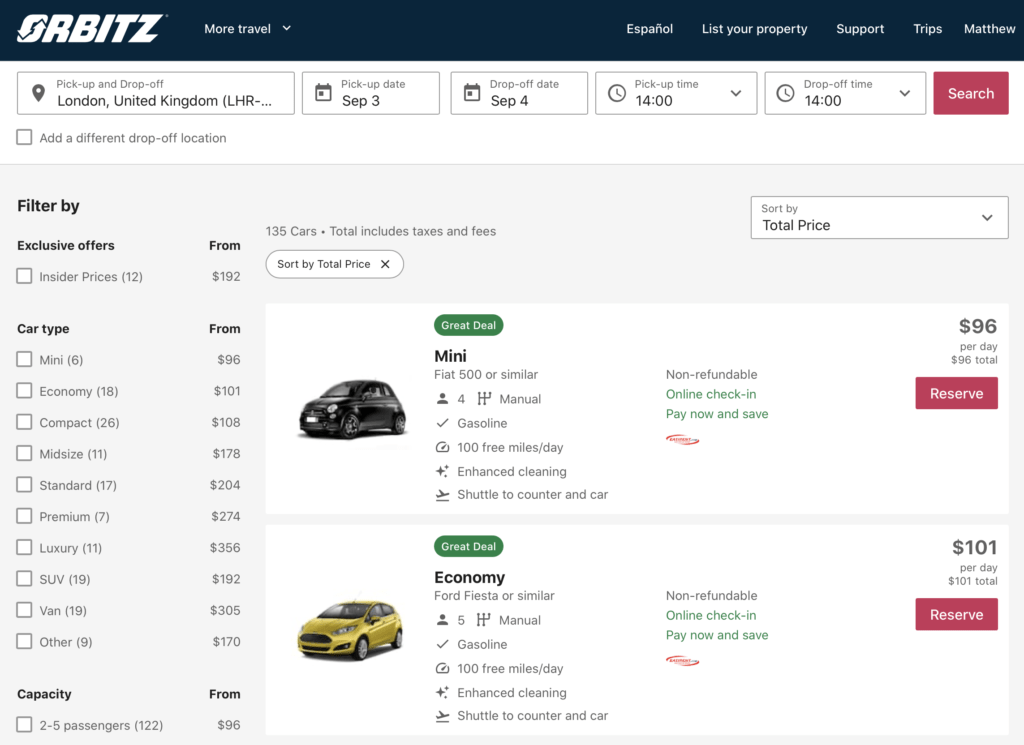Click the clock icon in pick-up time field

[619, 92]
